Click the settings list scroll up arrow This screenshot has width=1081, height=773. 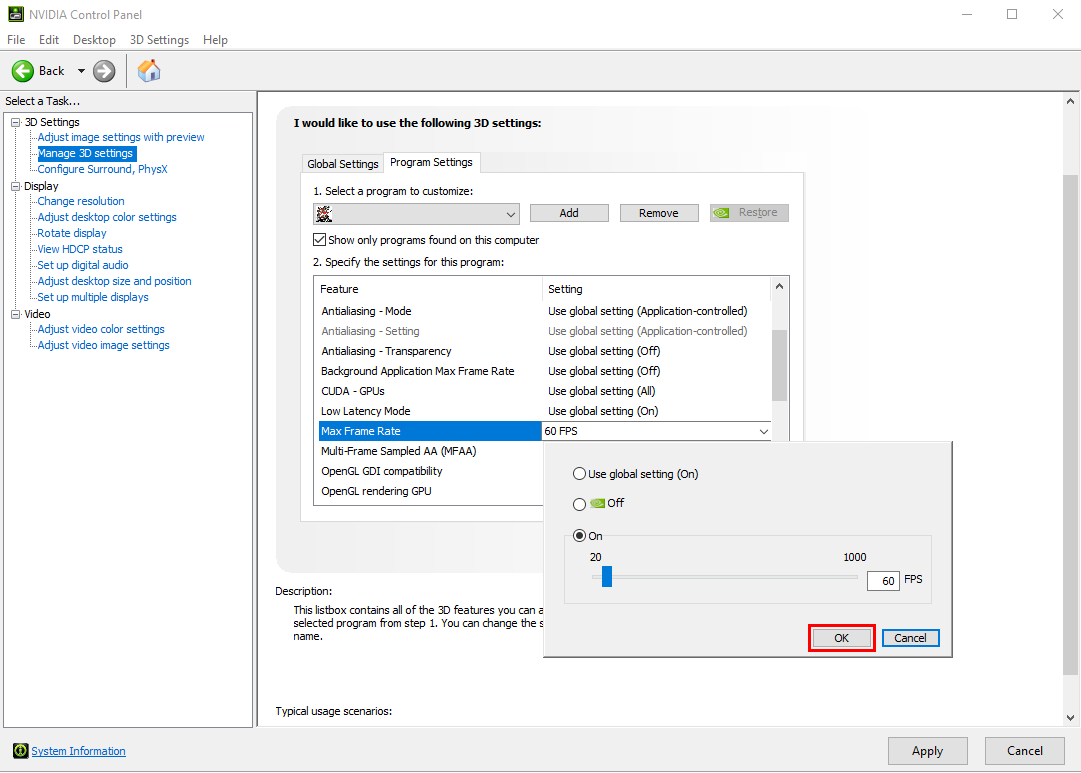coord(779,286)
